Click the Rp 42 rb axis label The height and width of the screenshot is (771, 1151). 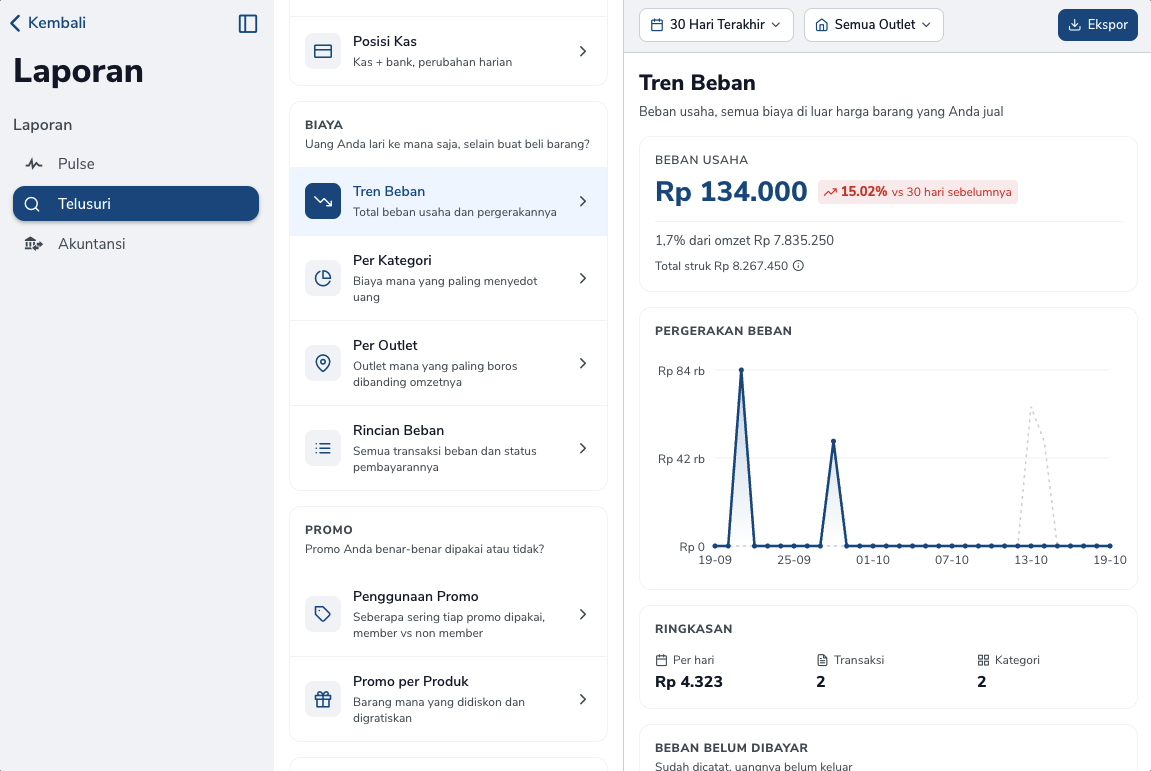(x=681, y=459)
